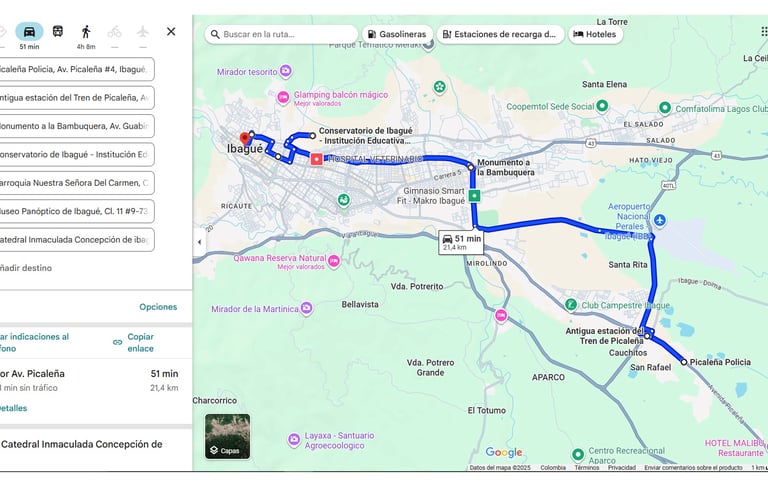Screen dimensions: 768x487
Task: Click the Comfatolima Lagos Club marker
Action: [665, 107]
